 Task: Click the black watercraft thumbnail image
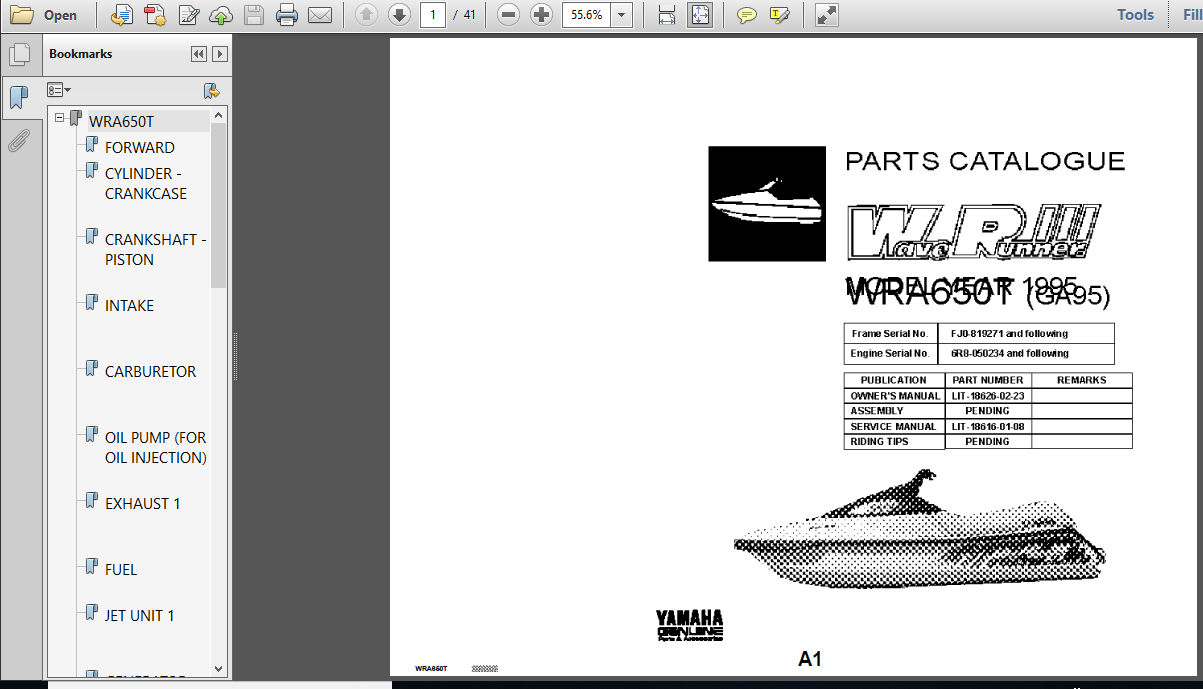[x=767, y=204]
